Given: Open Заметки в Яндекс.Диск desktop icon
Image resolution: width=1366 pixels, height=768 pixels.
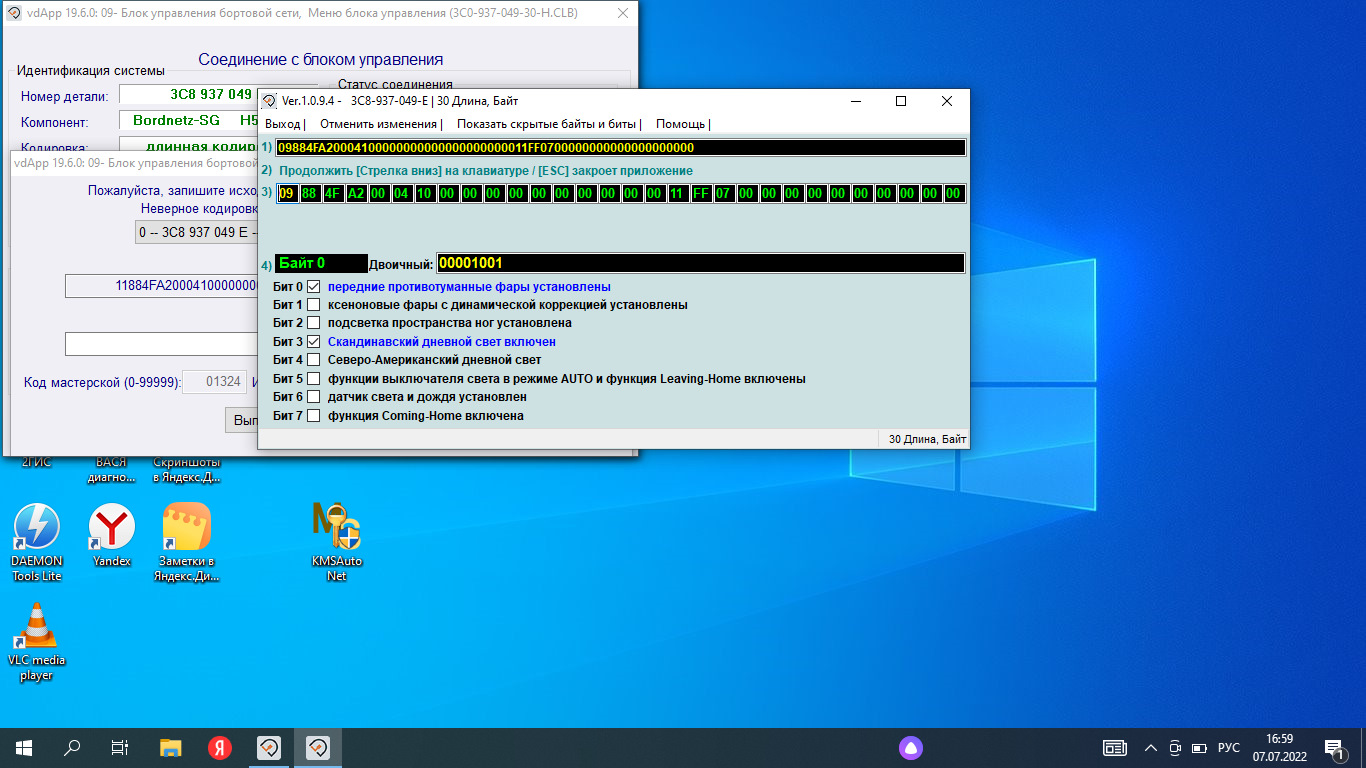Looking at the screenshot, I should [186, 528].
